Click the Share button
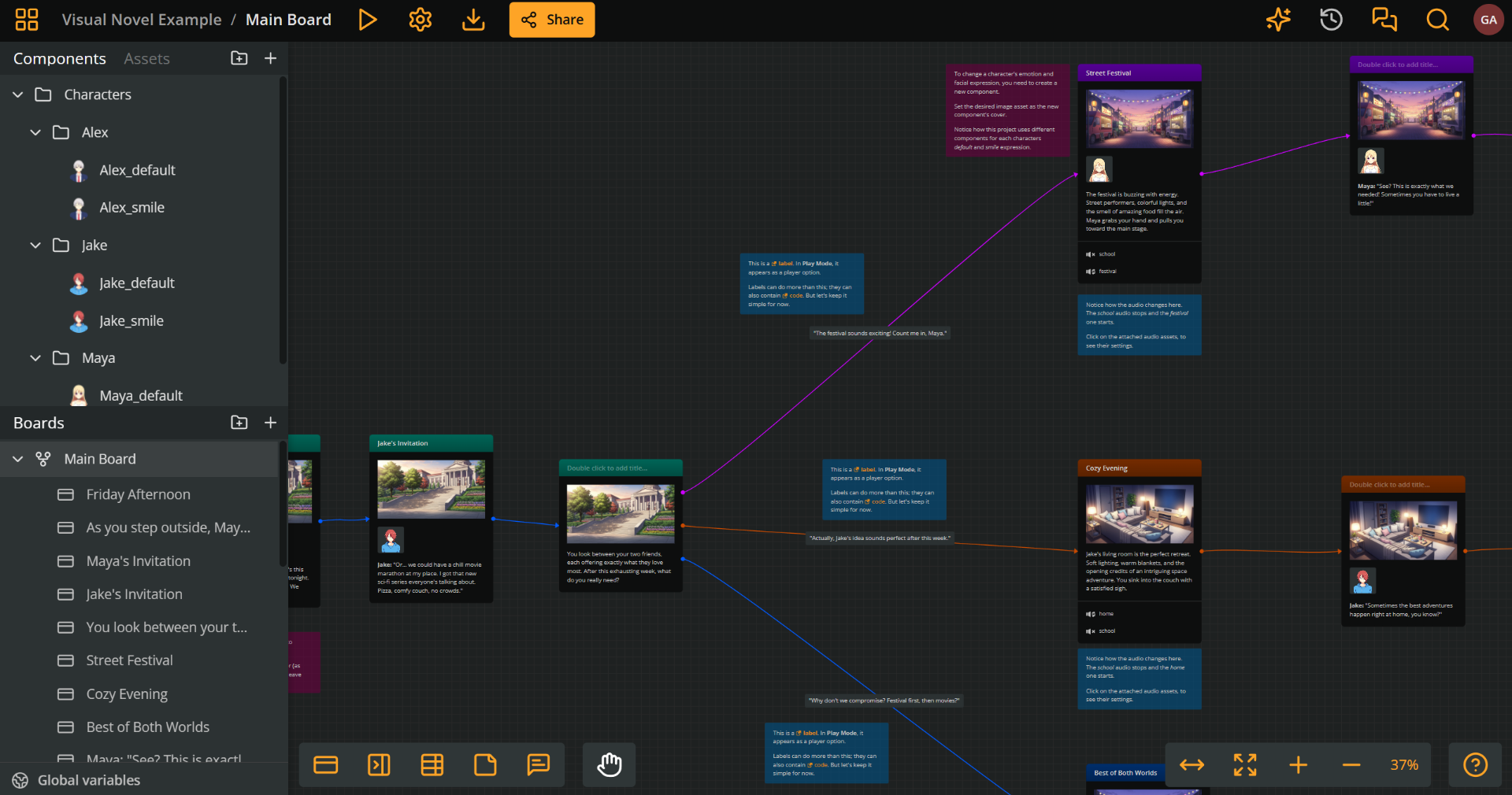 pyautogui.click(x=551, y=20)
